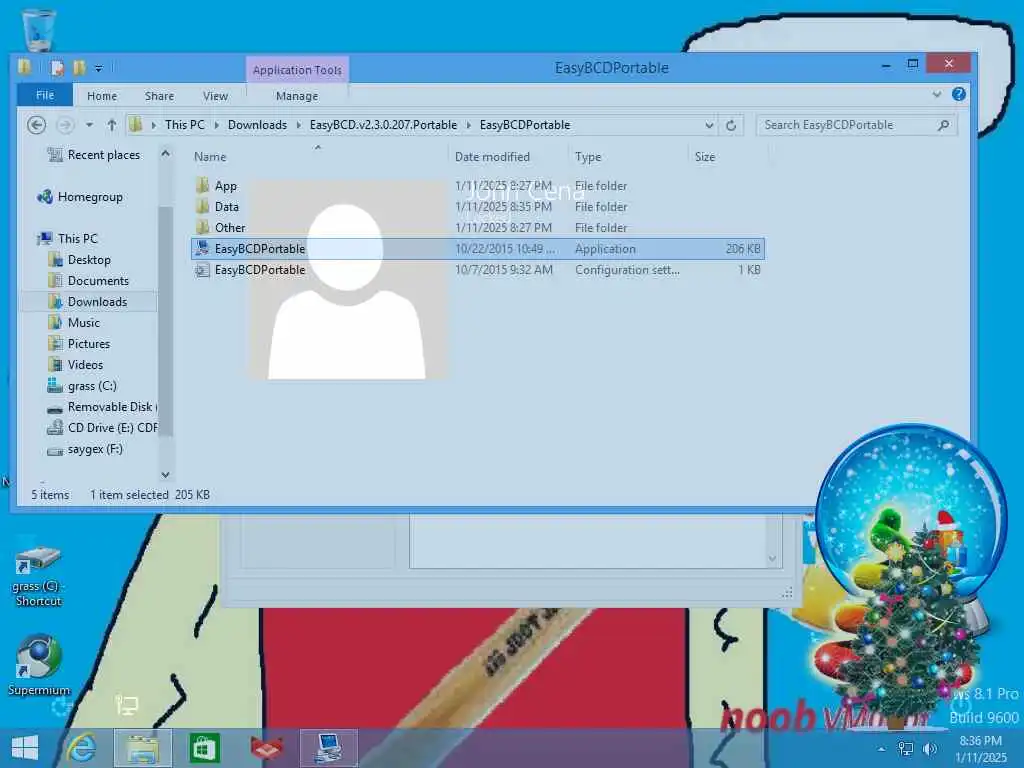Switch to the Home ribbon tab
1024x768 pixels.
pos(102,96)
